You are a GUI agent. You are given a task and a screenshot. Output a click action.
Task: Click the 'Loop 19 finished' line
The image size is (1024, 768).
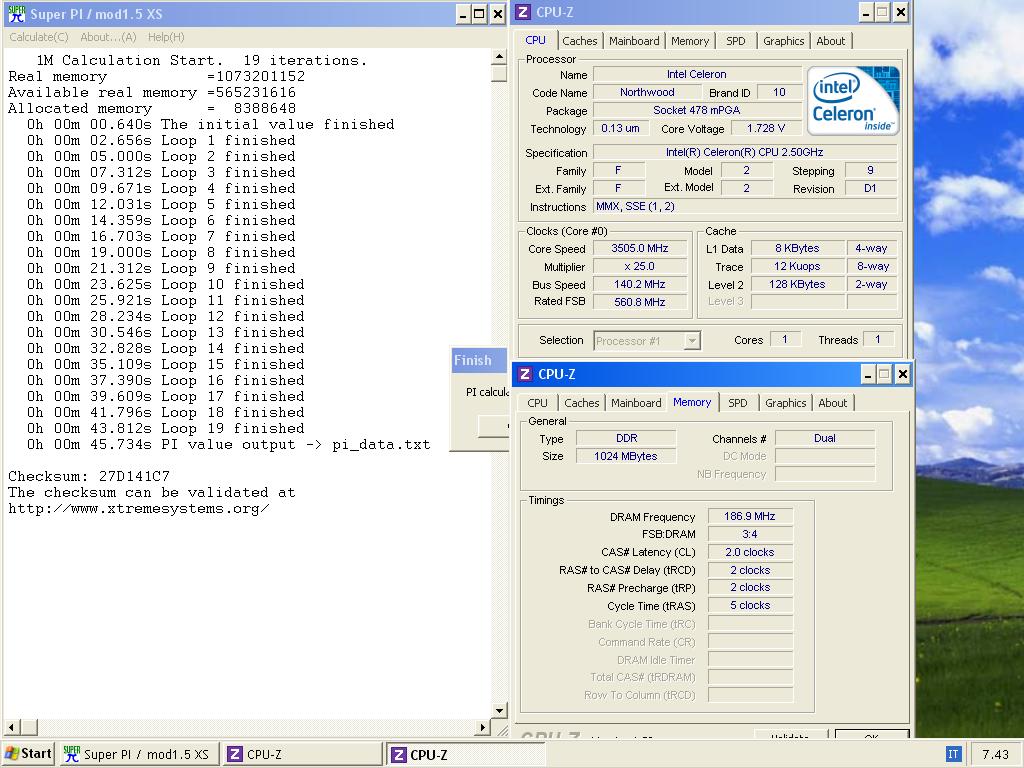[166, 428]
